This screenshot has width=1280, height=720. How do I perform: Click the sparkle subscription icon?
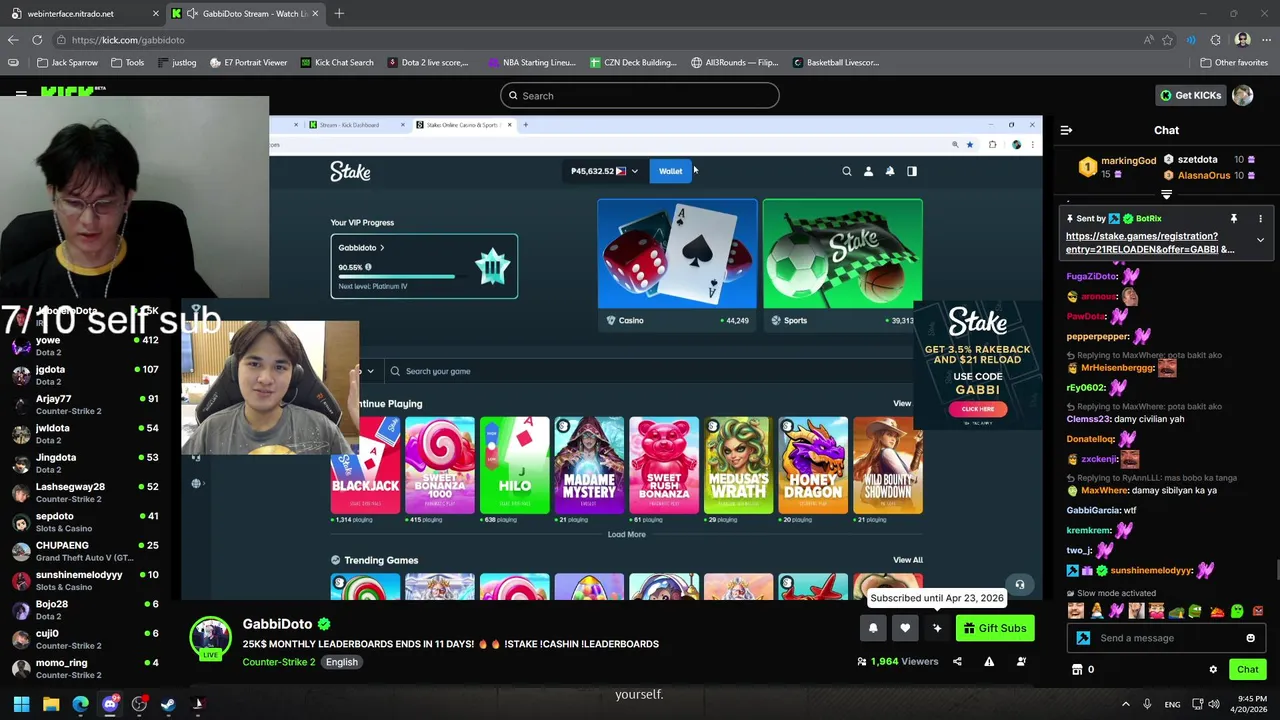(x=937, y=628)
